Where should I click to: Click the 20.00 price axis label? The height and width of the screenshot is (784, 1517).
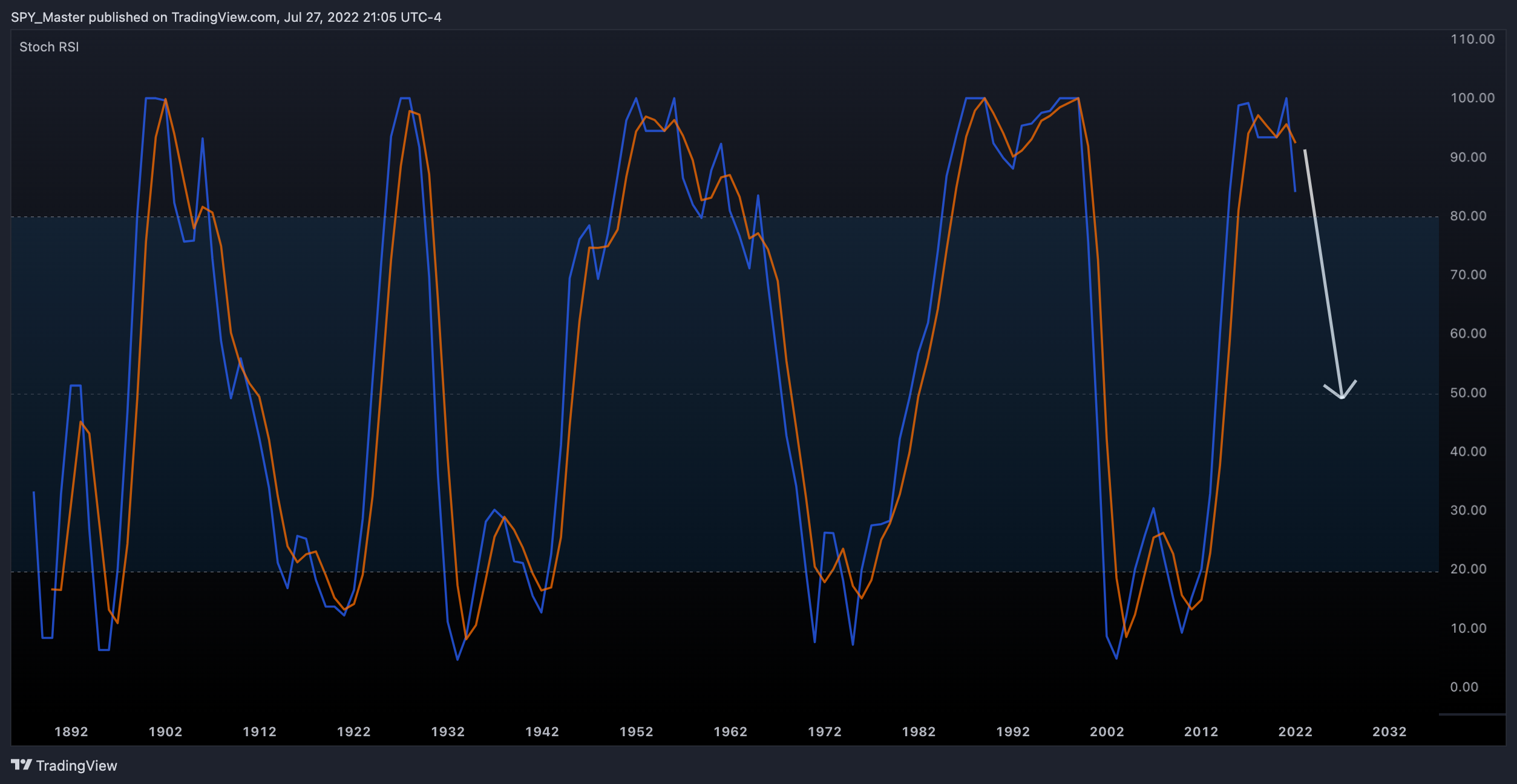click(x=1468, y=569)
